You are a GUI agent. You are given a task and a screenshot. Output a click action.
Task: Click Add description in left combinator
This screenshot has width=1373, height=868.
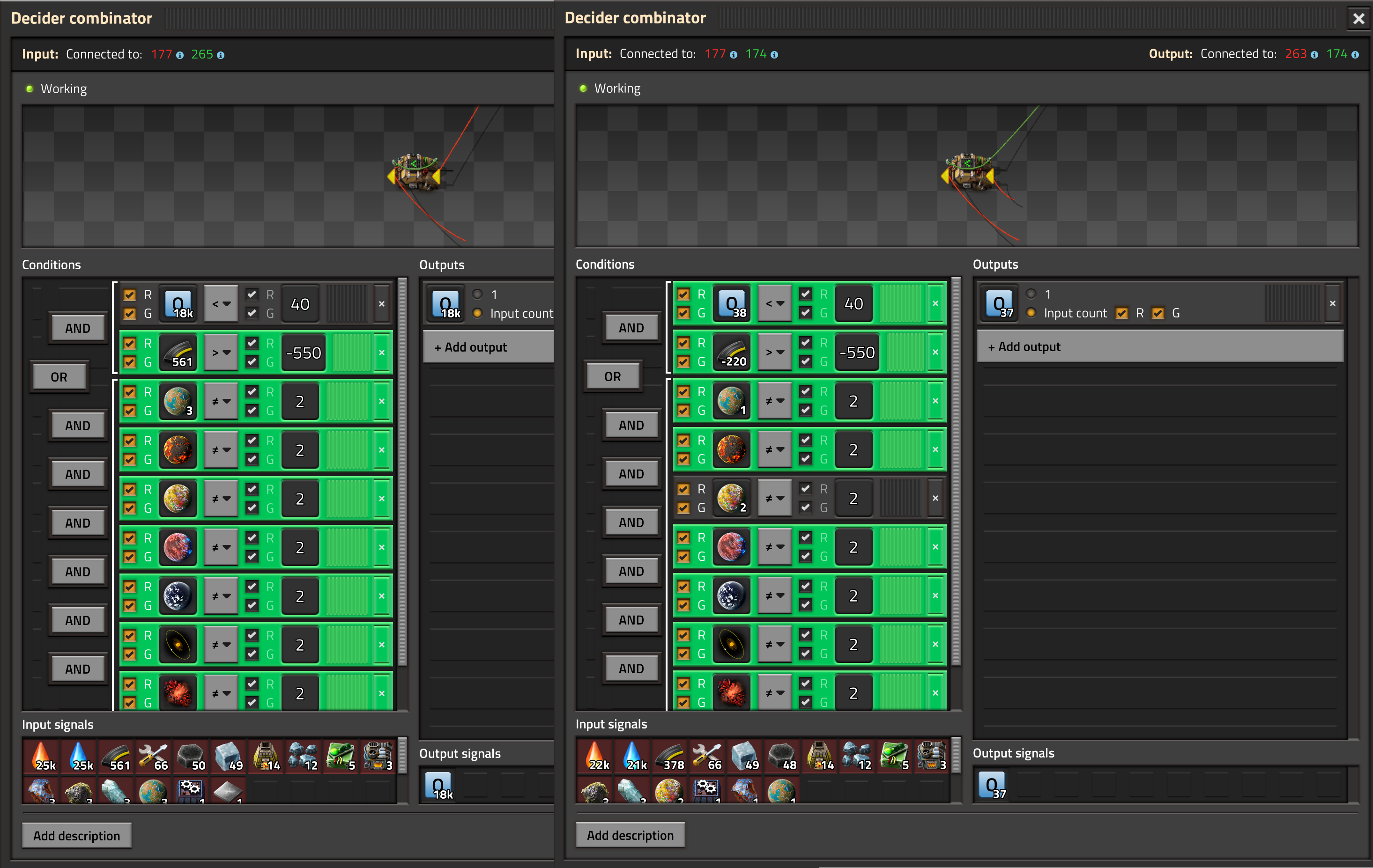point(76,836)
